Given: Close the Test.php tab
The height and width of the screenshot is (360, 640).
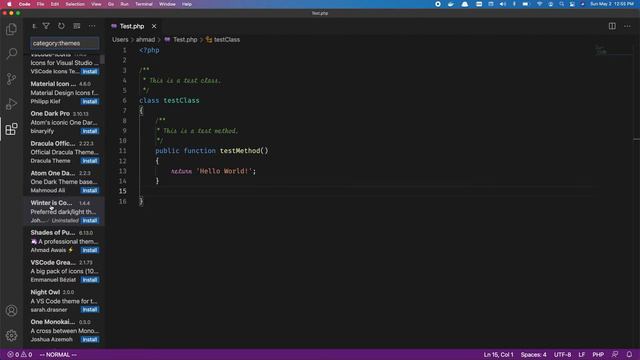Looking at the screenshot, I should tap(154, 26).
